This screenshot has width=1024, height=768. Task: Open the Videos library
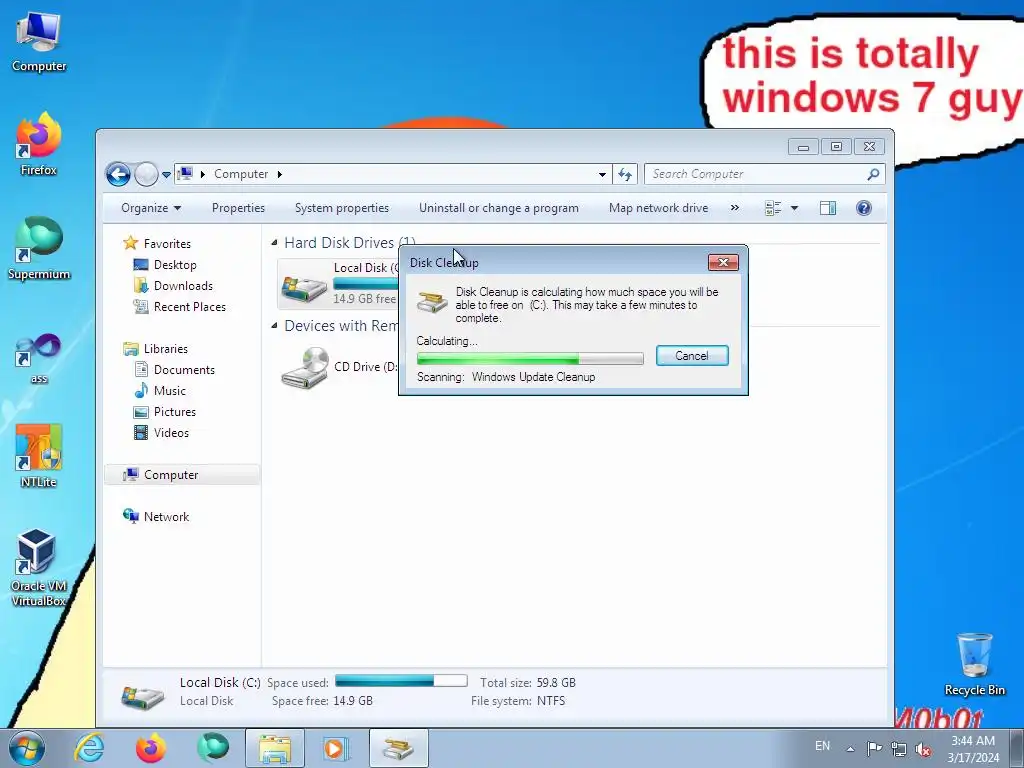tap(171, 432)
